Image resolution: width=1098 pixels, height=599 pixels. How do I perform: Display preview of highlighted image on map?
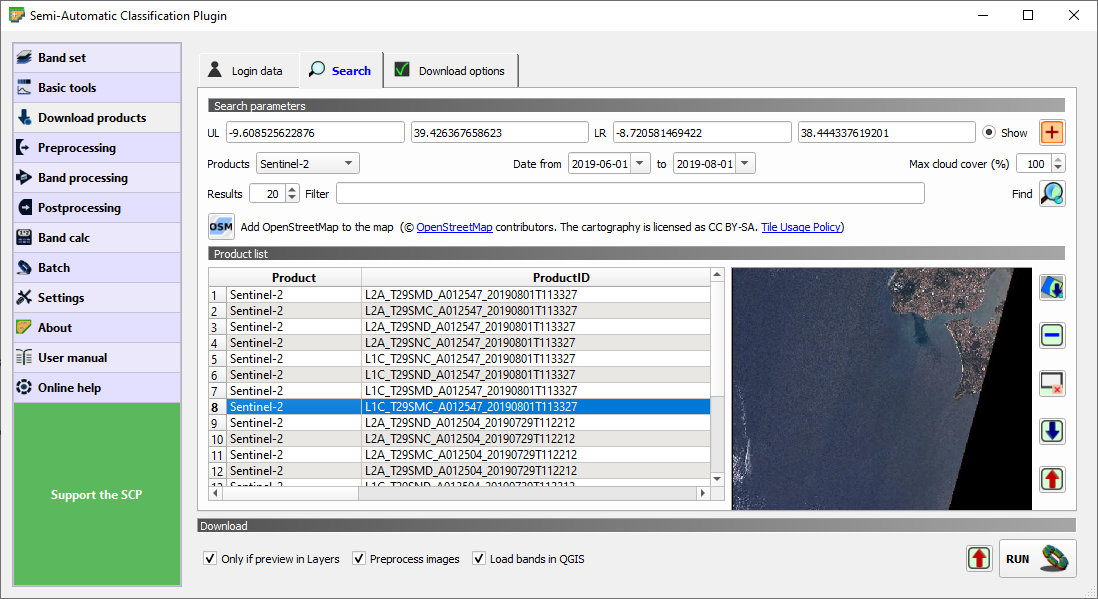[x=1052, y=287]
